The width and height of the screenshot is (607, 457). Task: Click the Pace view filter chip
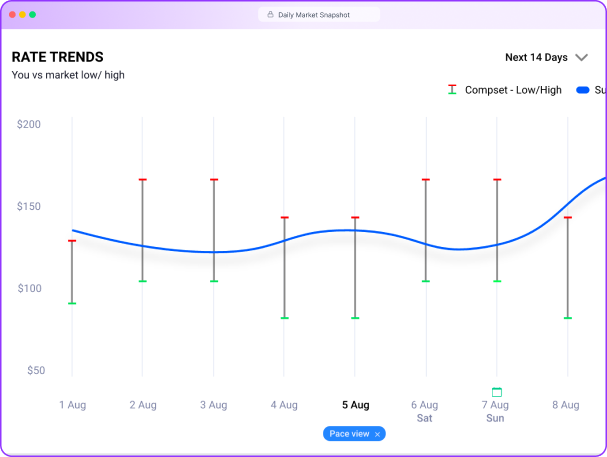pyautogui.click(x=349, y=434)
